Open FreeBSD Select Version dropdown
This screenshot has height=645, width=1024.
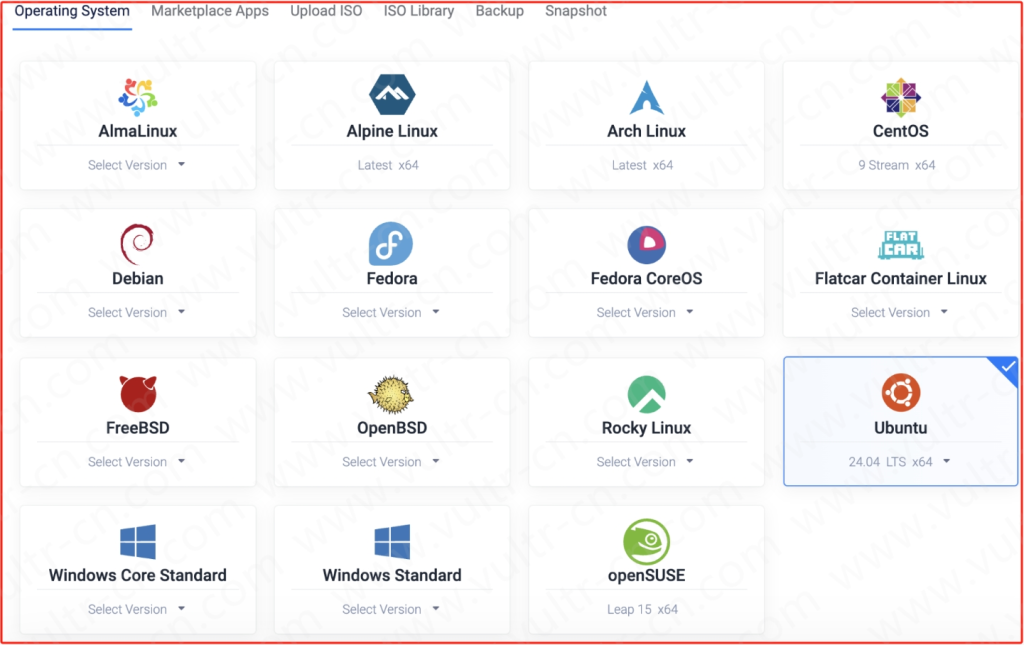[136, 462]
